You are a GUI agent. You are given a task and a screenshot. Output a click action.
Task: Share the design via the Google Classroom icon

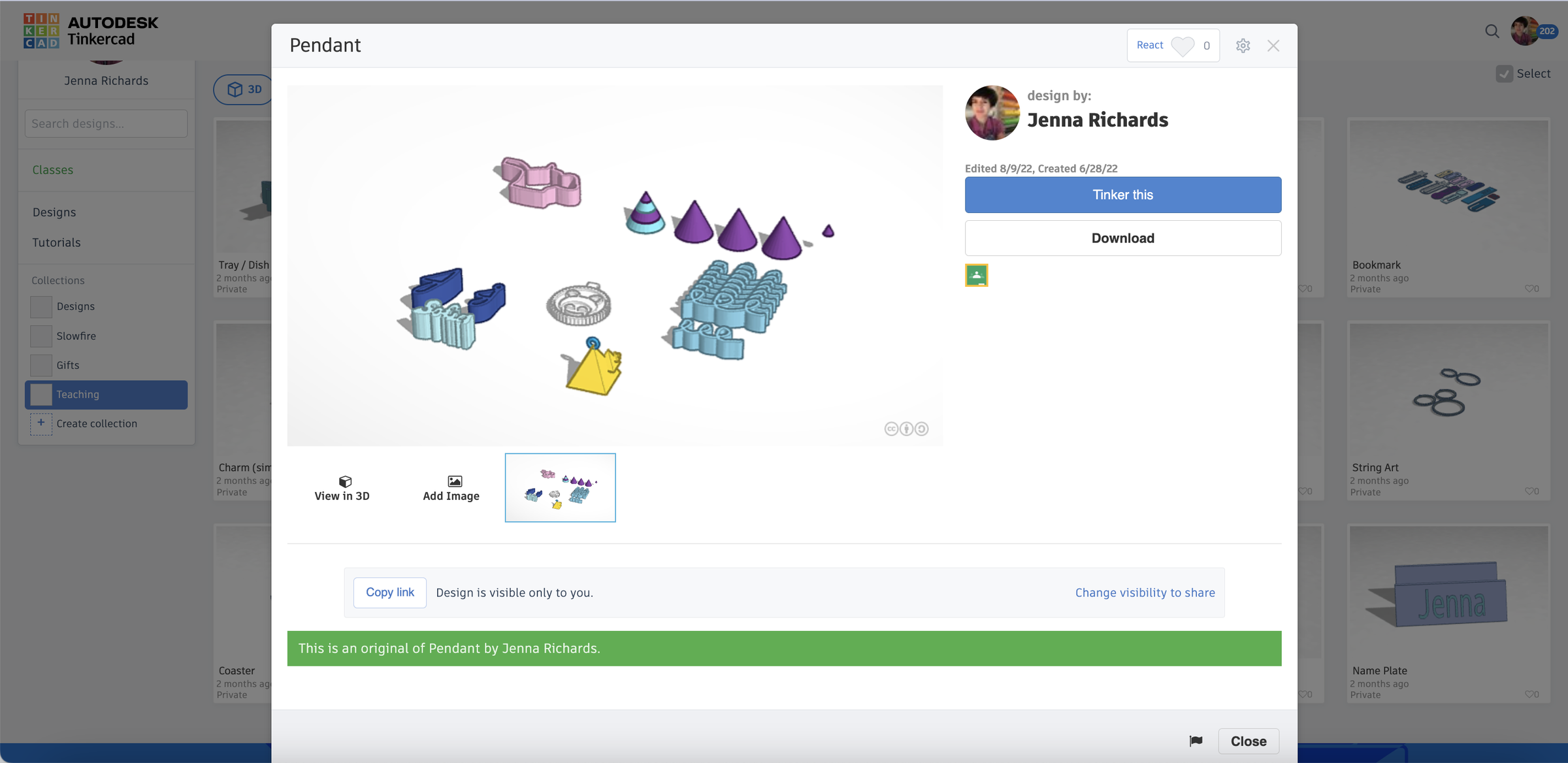coord(976,275)
